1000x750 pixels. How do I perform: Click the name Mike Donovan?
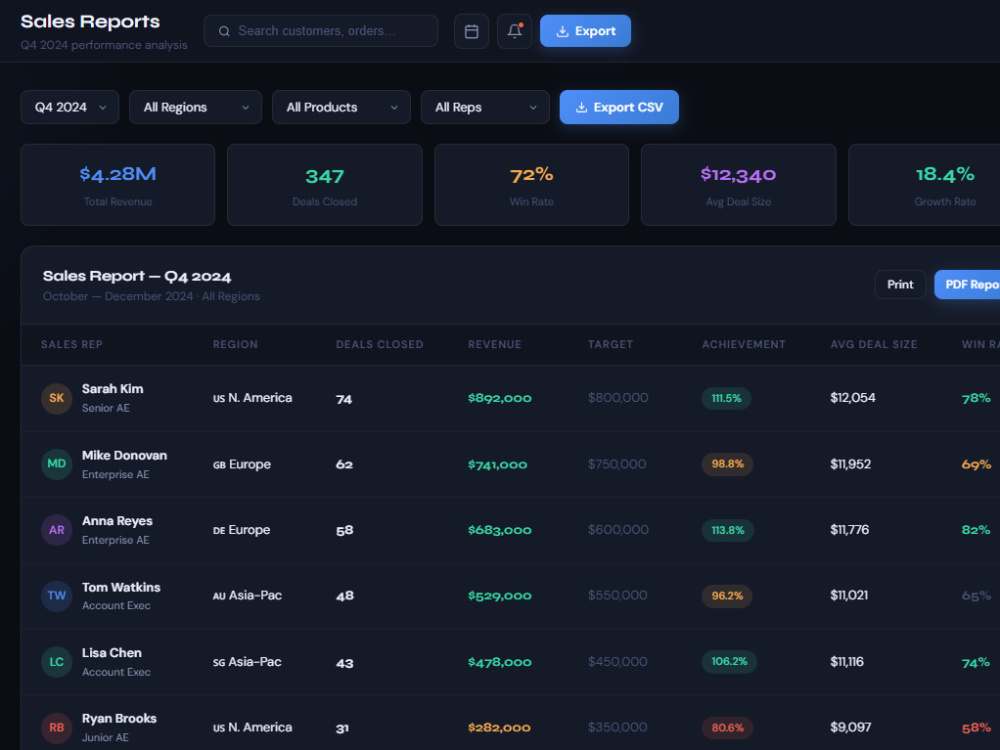click(x=124, y=455)
